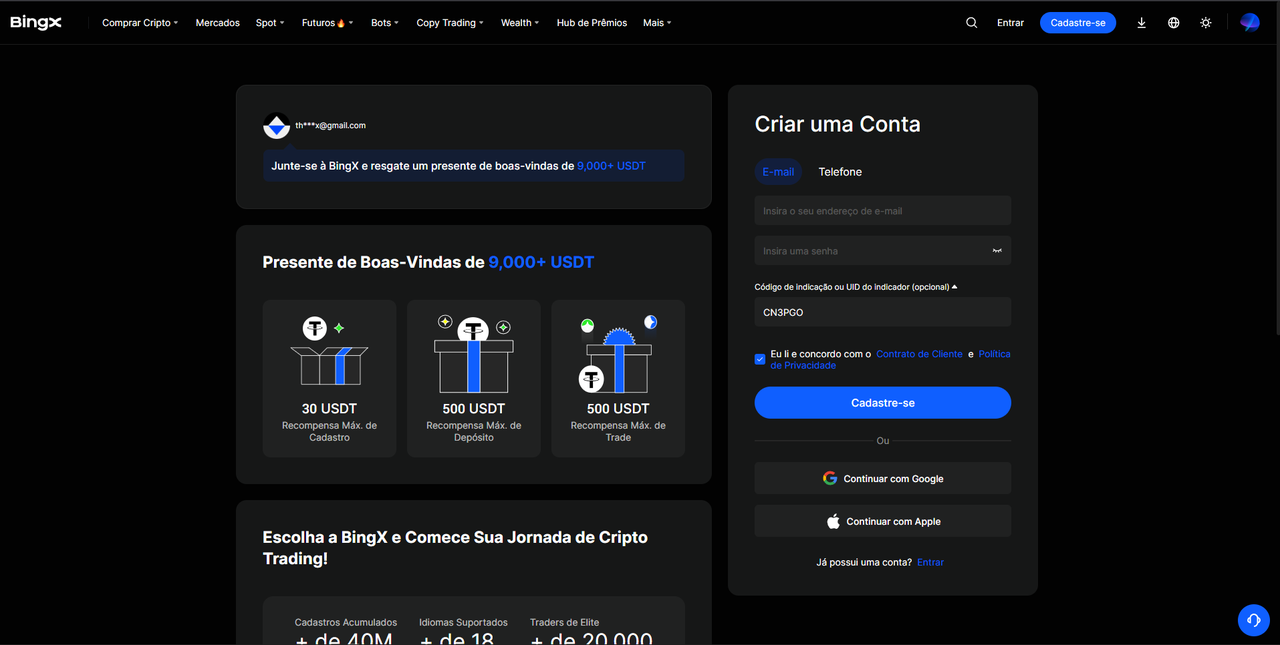Select the E-mail tab
The height and width of the screenshot is (645, 1280).
tap(778, 172)
